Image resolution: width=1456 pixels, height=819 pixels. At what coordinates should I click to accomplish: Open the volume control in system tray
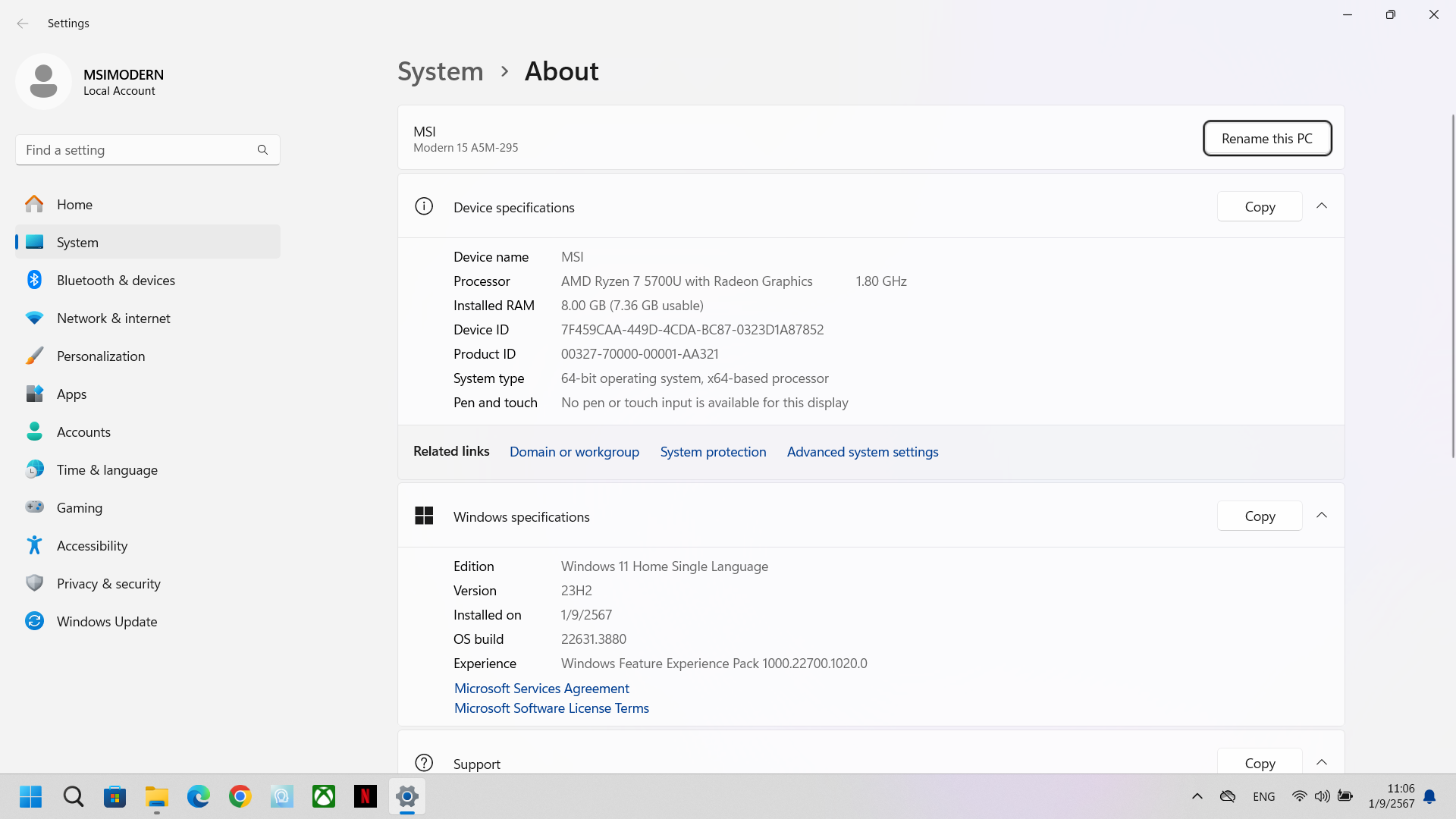[x=1323, y=796]
